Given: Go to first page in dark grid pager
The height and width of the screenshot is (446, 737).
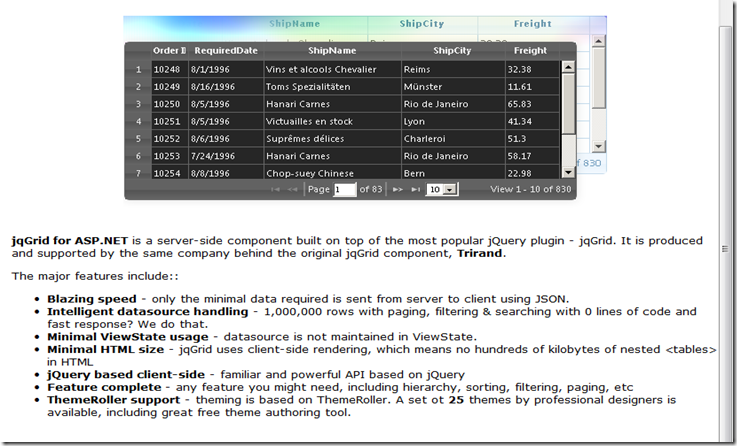Looking at the screenshot, I should tap(275, 189).
